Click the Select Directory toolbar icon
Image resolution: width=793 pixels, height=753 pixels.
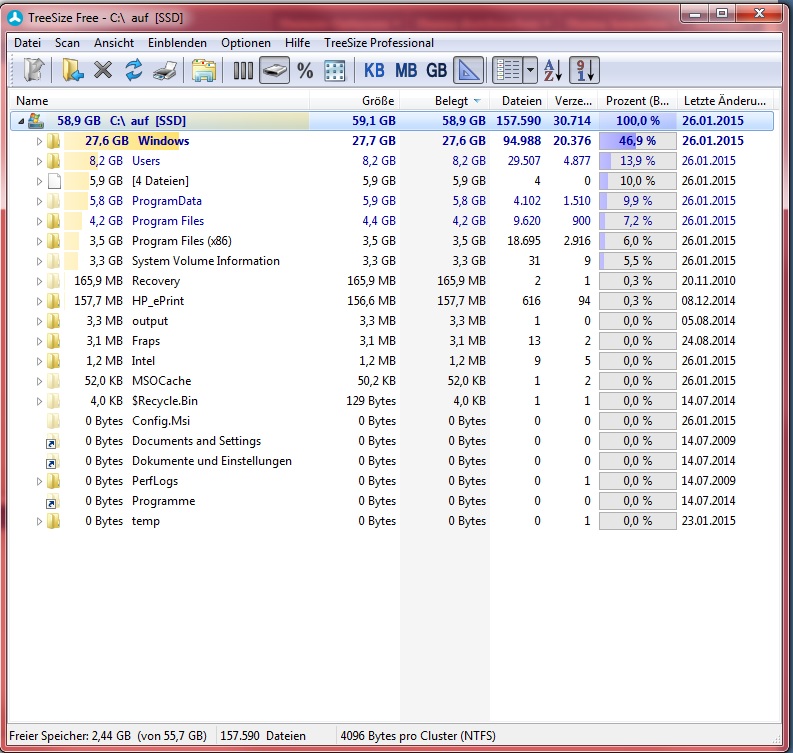coord(34,70)
